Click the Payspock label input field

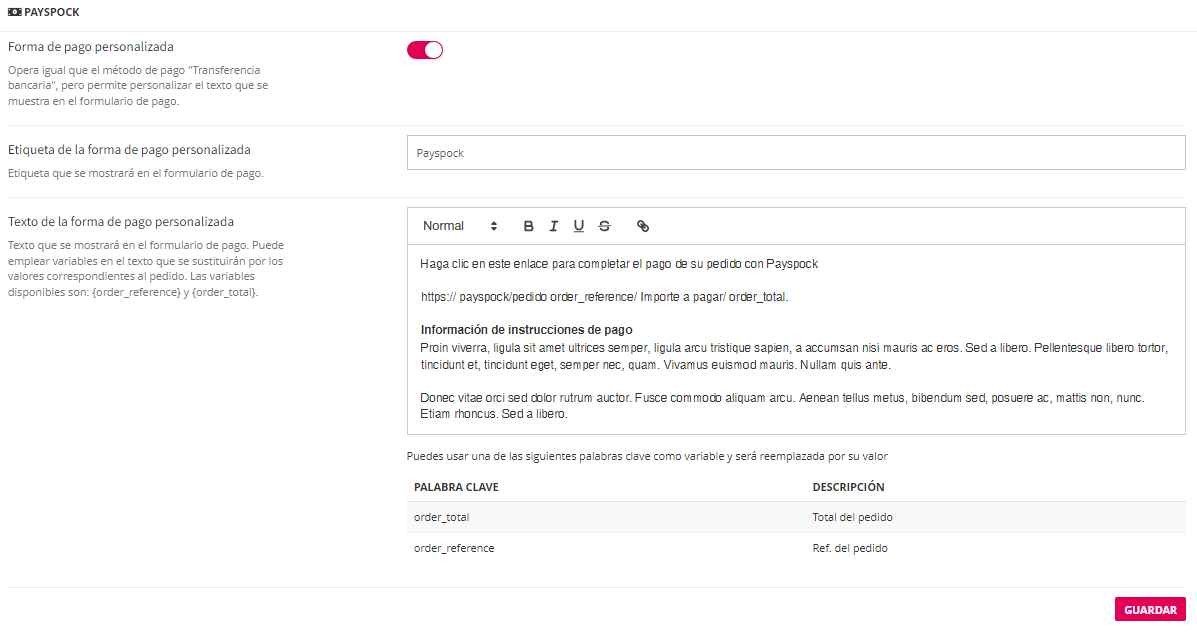pyautogui.click(x=795, y=153)
